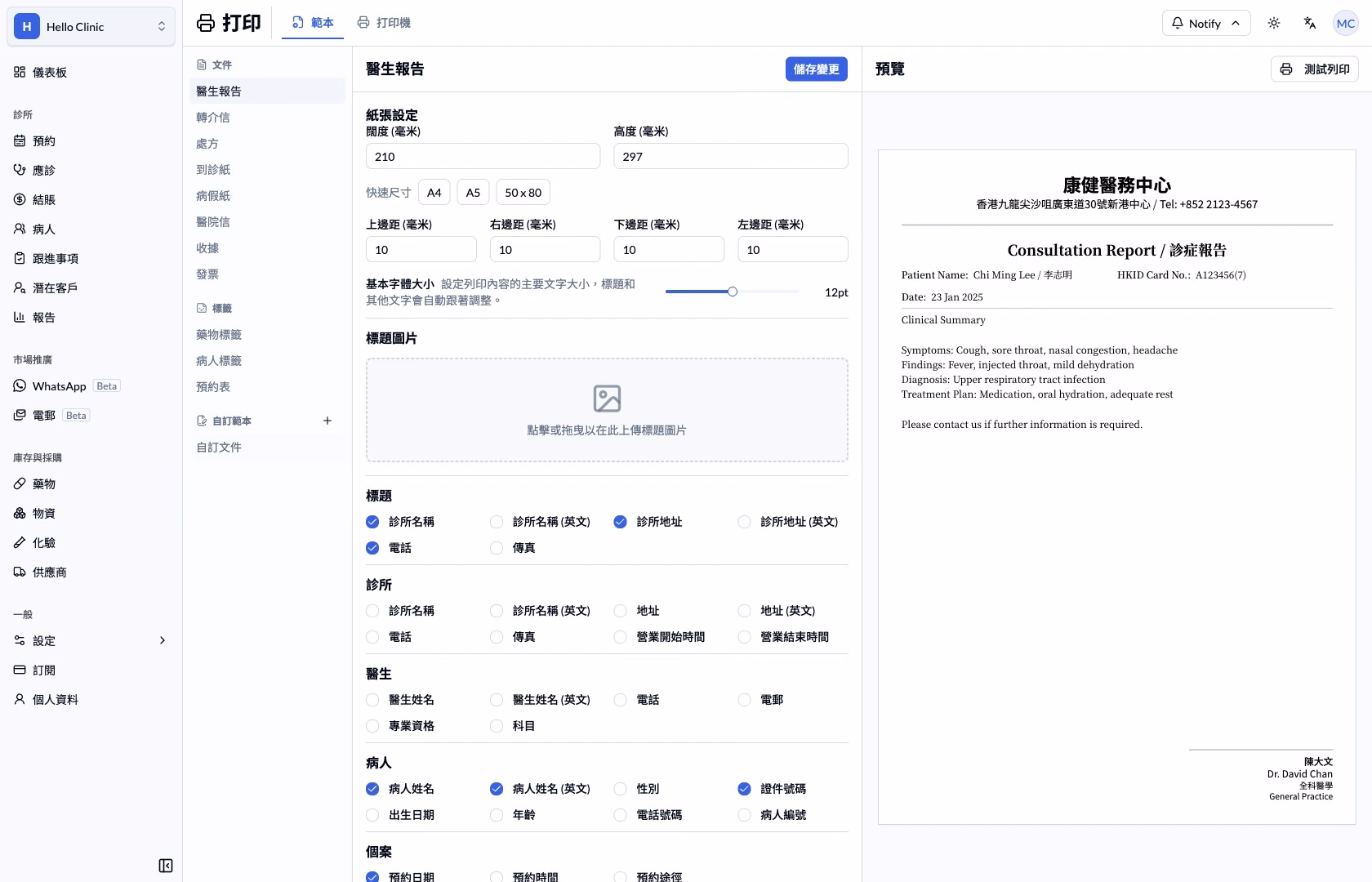Viewport: 1372px width, 882px height.
Task: Choose A5 quick paper size
Action: tap(473, 193)
